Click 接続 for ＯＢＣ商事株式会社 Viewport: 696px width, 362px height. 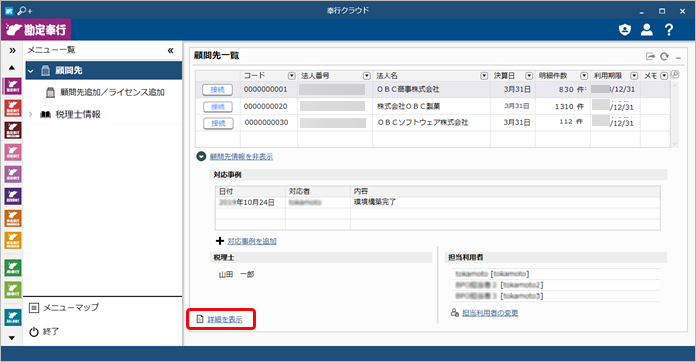point(218,90)
